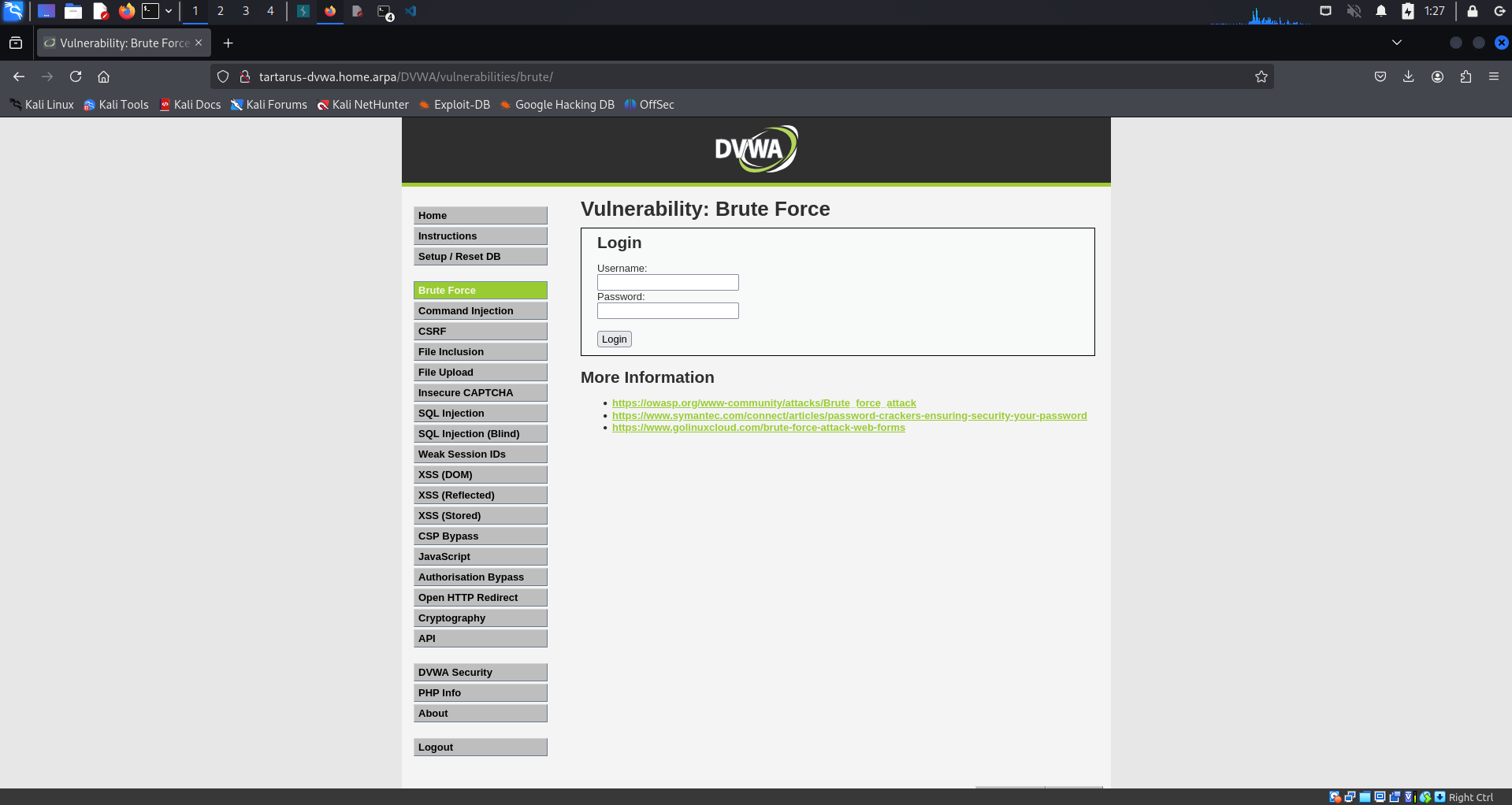Reload the current page
The image size is (1512, 805).
click(x=76, y=76)
